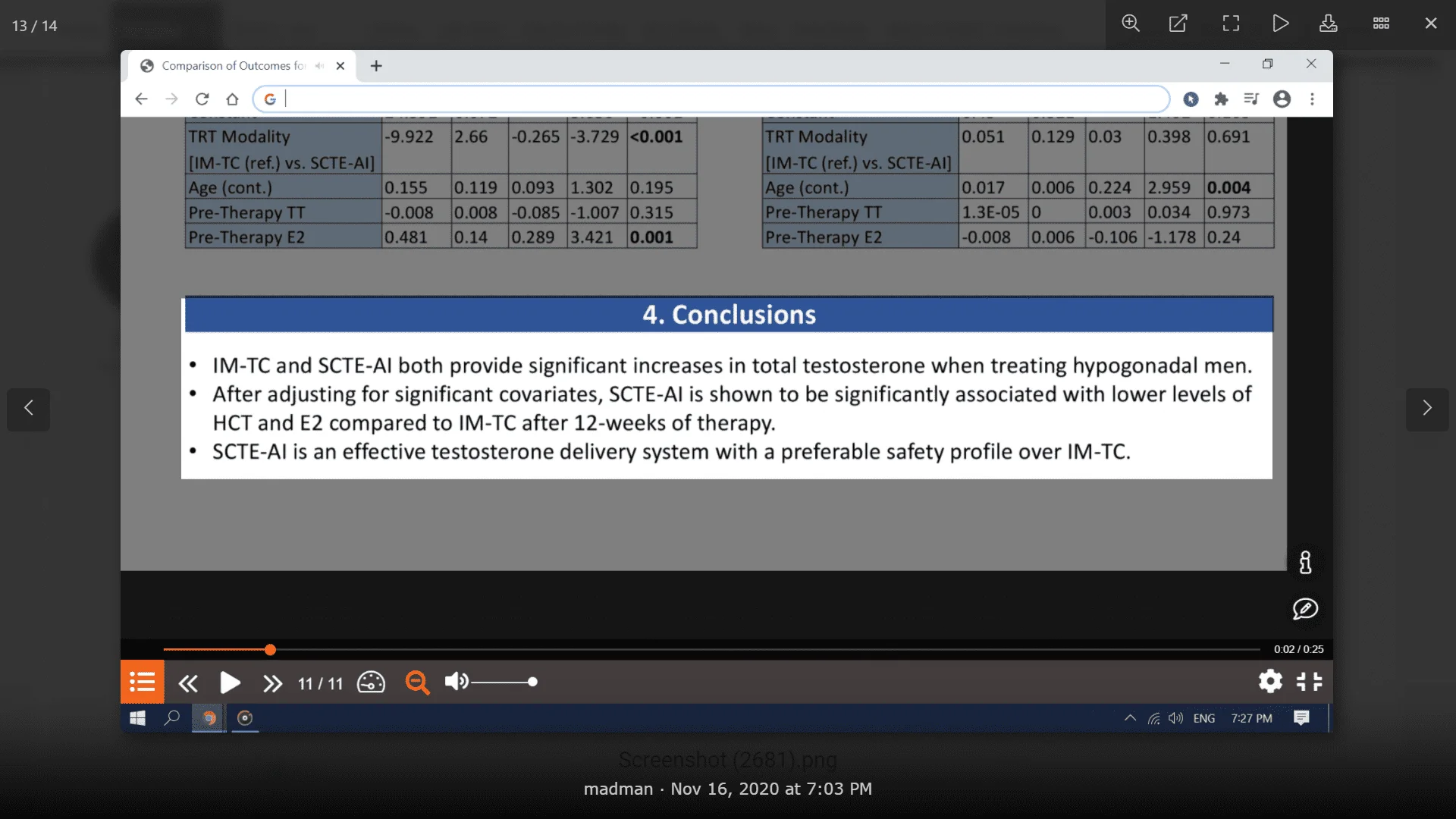Screen dimensions: 1456x819
Task: Zoom out with the orange magnifier icon
Action: click(x=417, y=682)
